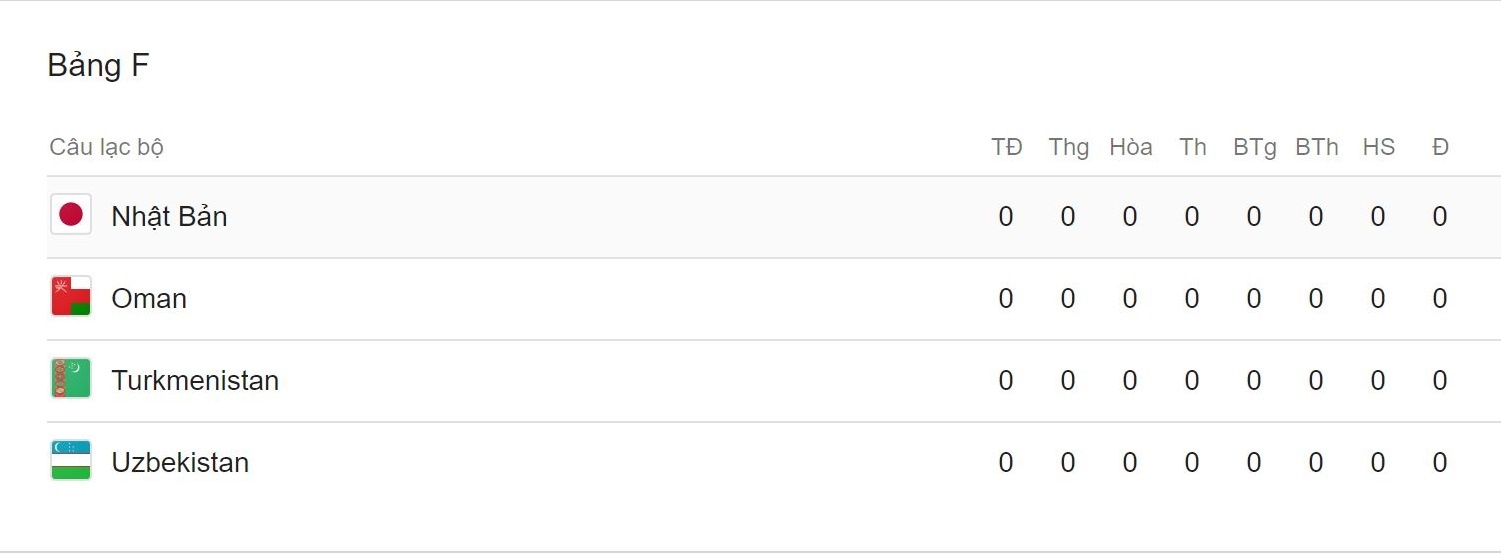Click the Uzbekistan flag icon
Image resolution: width=1501 pixels, height=554 pixels.
point(71,461)
